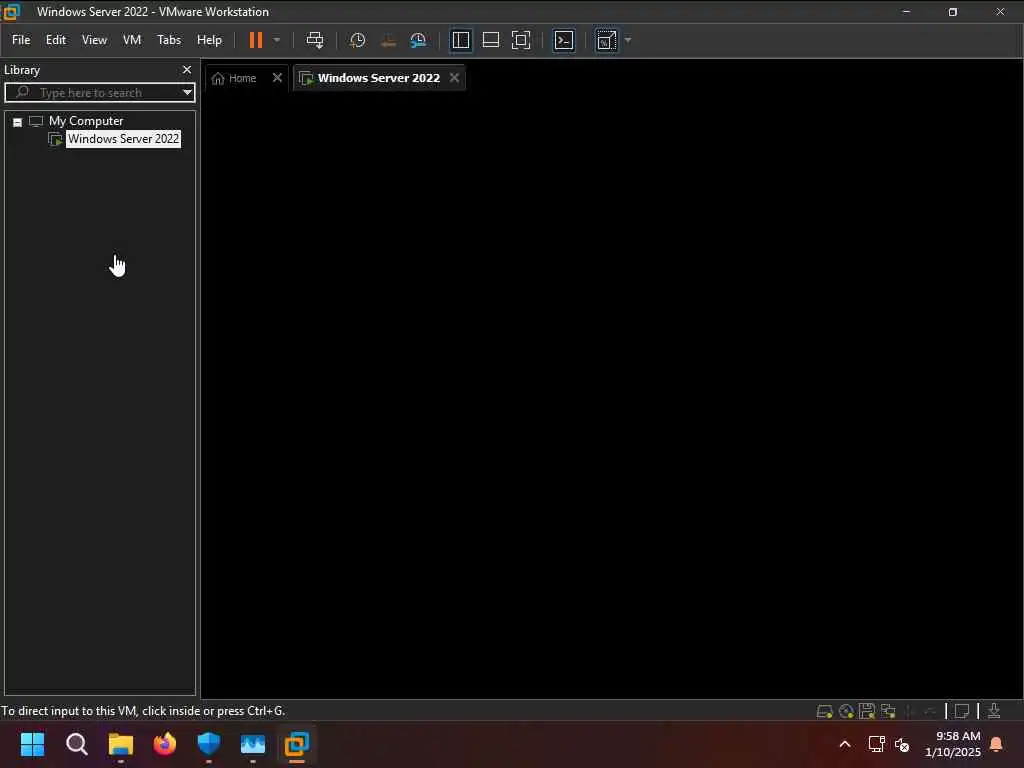Collapse the My Computer tree node
The image size is (1024, 768).
point(18,121)
